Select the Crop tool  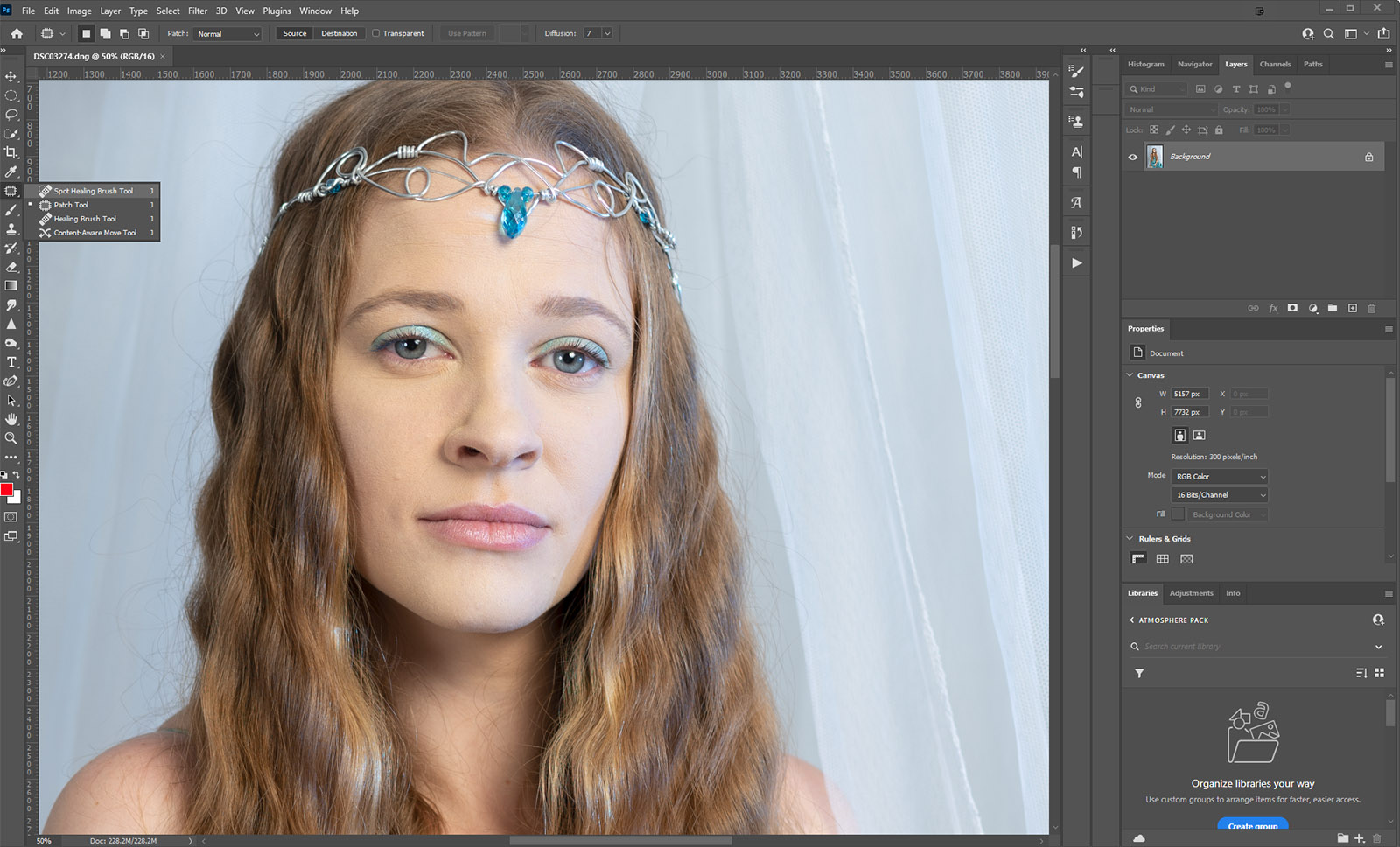10,152
